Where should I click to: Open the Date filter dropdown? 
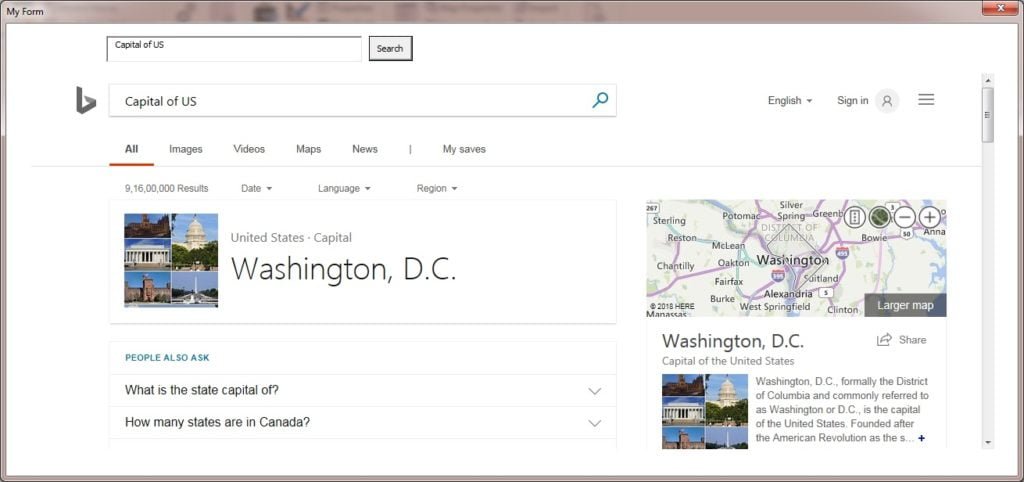(x=257, y=188)
